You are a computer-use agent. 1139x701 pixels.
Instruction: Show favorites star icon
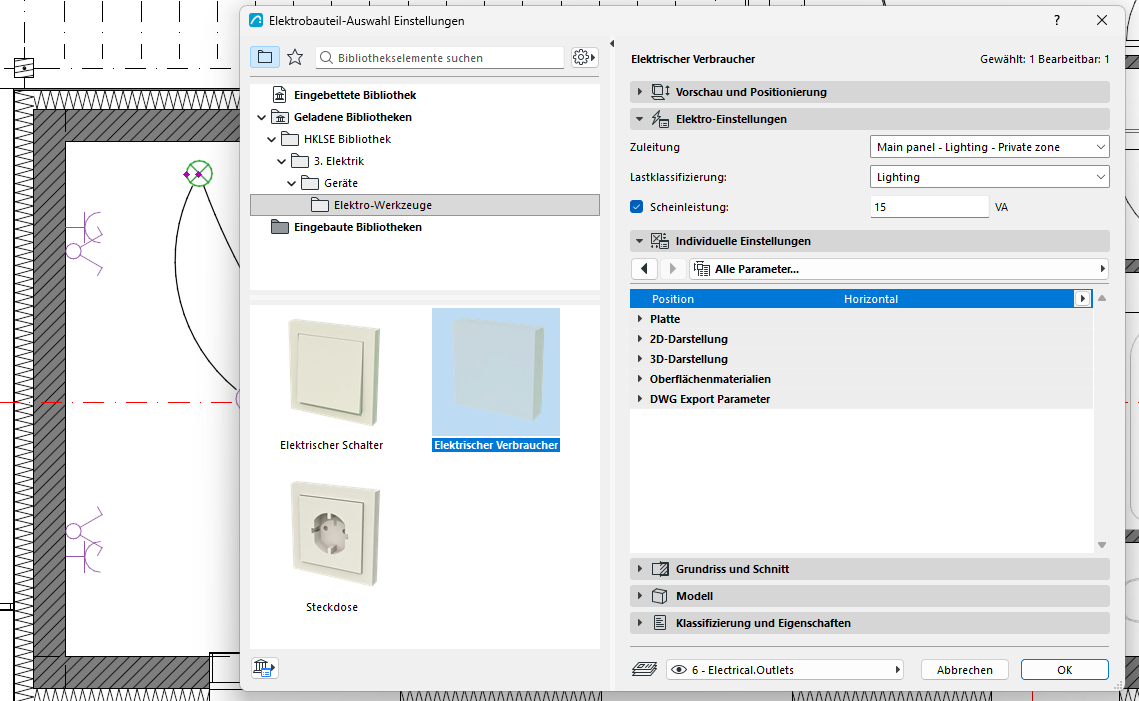click(295, 57)
